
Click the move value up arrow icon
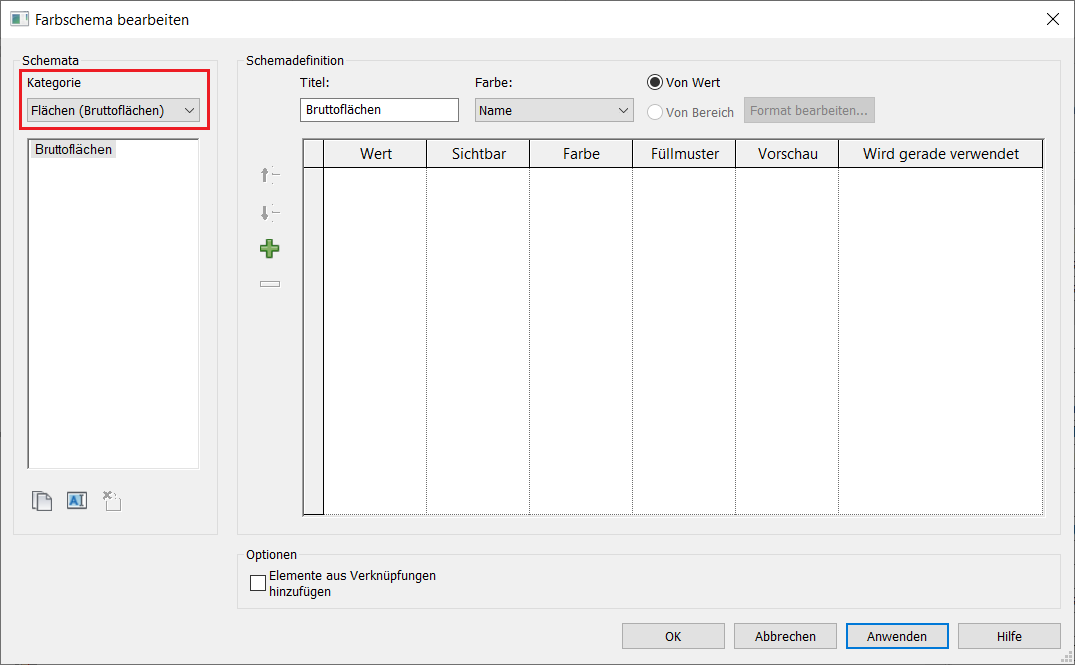pyautogui.click(x=268, y=175)
